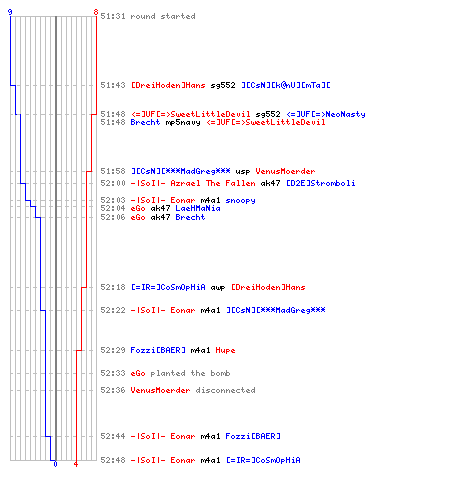Click 'eGo planted the bomb' event
The width and height of the screenshot is (450, 500).
[180, 373]
